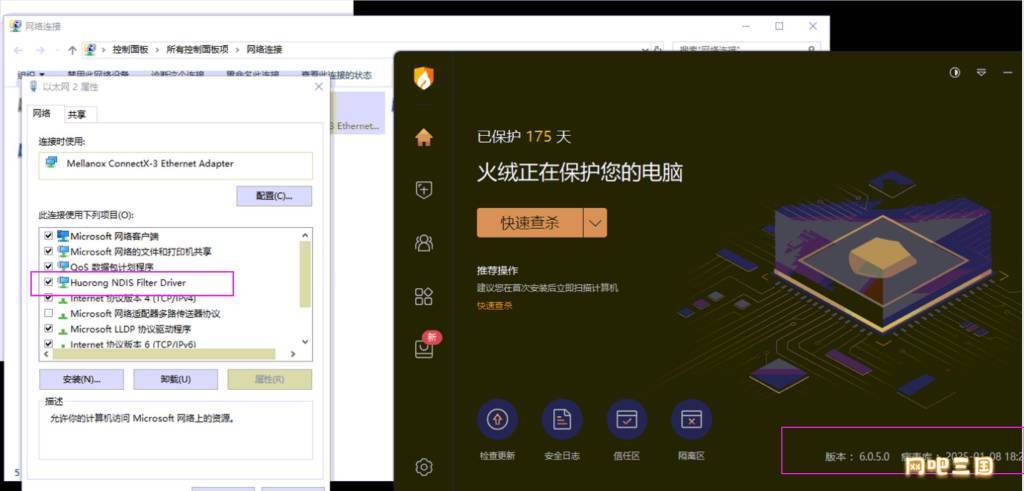Go forward in the 网络连接 window

click(x=40, y=50)
